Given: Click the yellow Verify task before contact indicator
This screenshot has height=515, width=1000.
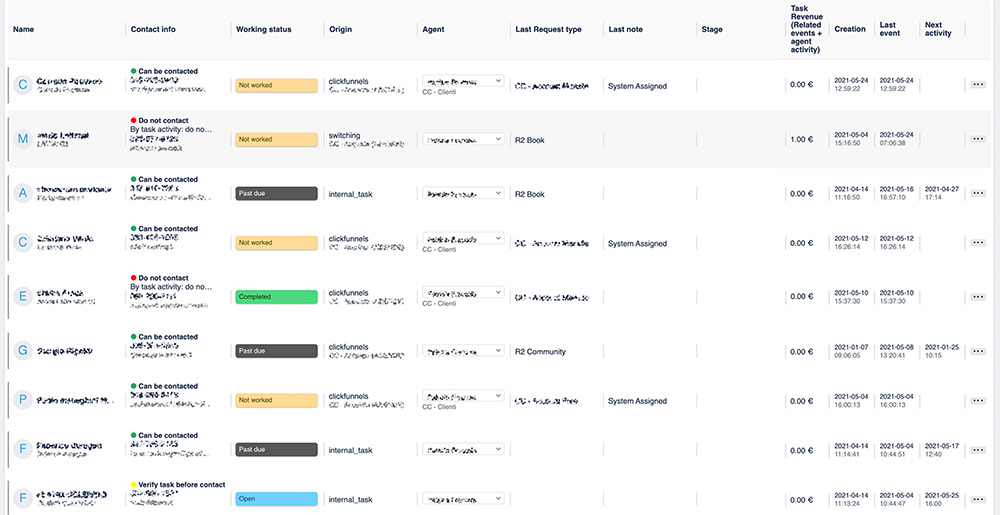Looking at the screenshot, I should pyautogui.click(x=135, y=484).
